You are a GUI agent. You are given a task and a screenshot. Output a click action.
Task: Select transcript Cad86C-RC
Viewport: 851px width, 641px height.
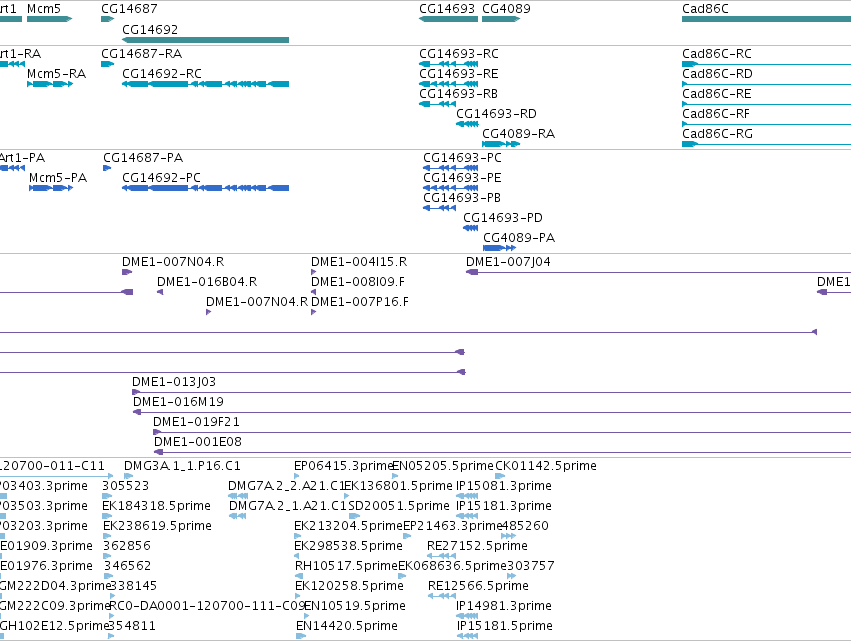(766, 64)
